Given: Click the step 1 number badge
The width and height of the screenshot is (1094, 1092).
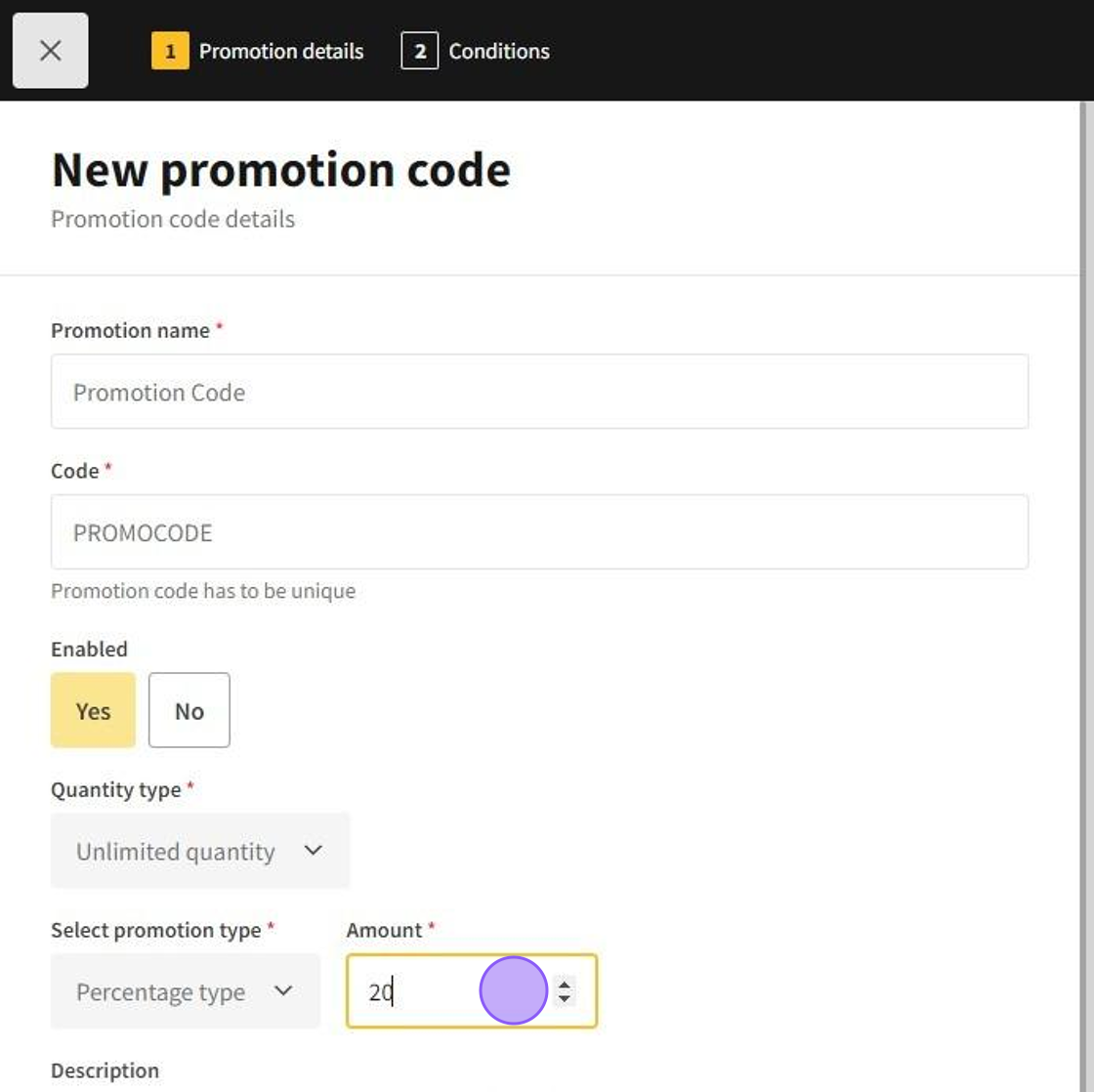Looking at the screenshot, I should 170,51.
